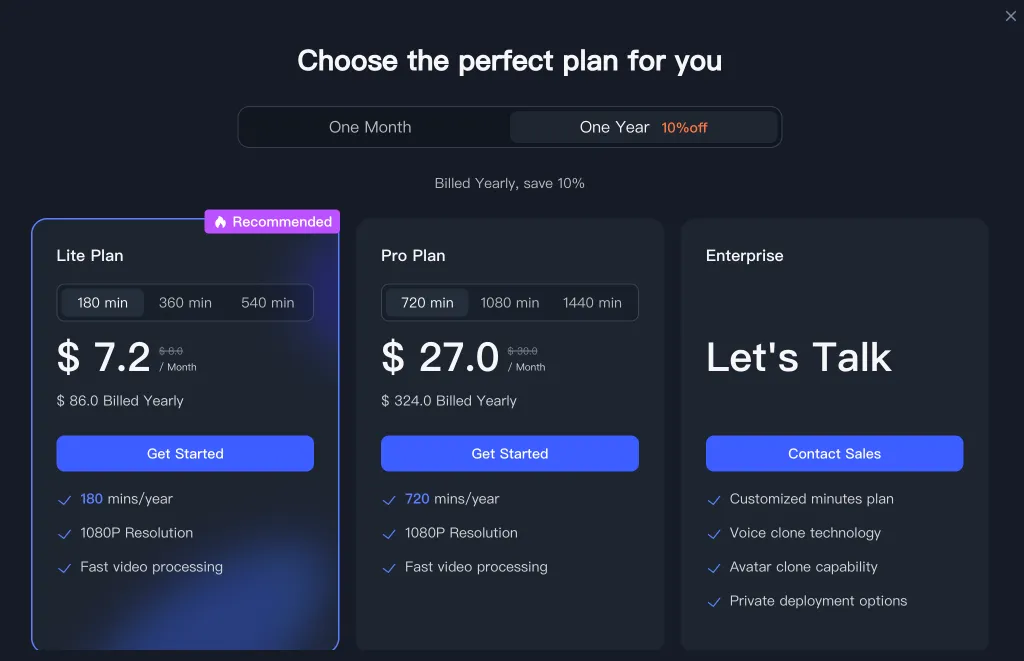Click the 10%off discount label
Image resolution: width=1024 pixels, height=661 pixels.
click(684, 128)
